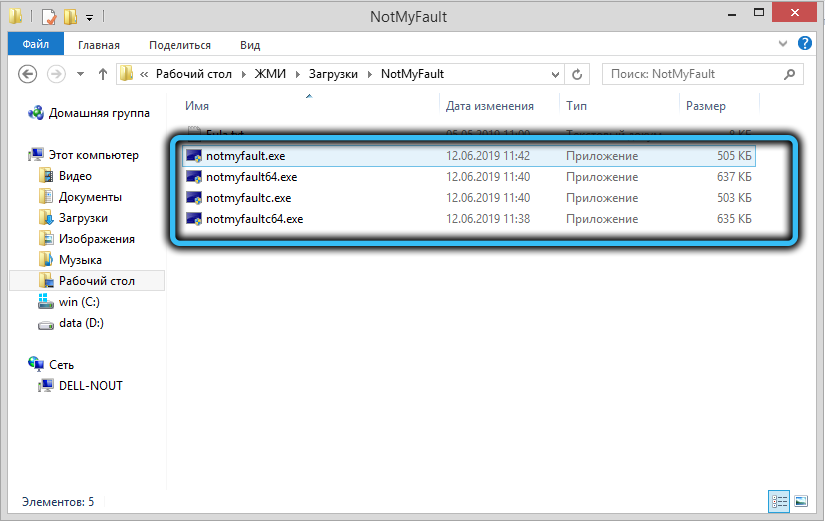Open the notmyfault.exe file
Screen dimensions: 825x522
[x=245, y=156]
